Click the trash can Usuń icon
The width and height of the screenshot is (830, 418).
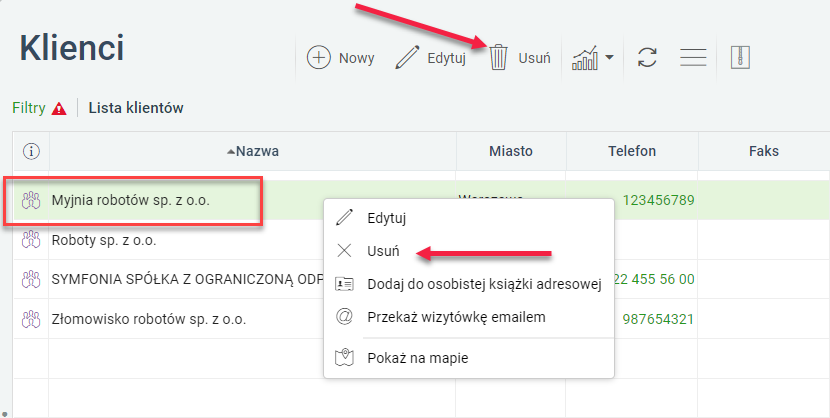[x=498, y=57]
